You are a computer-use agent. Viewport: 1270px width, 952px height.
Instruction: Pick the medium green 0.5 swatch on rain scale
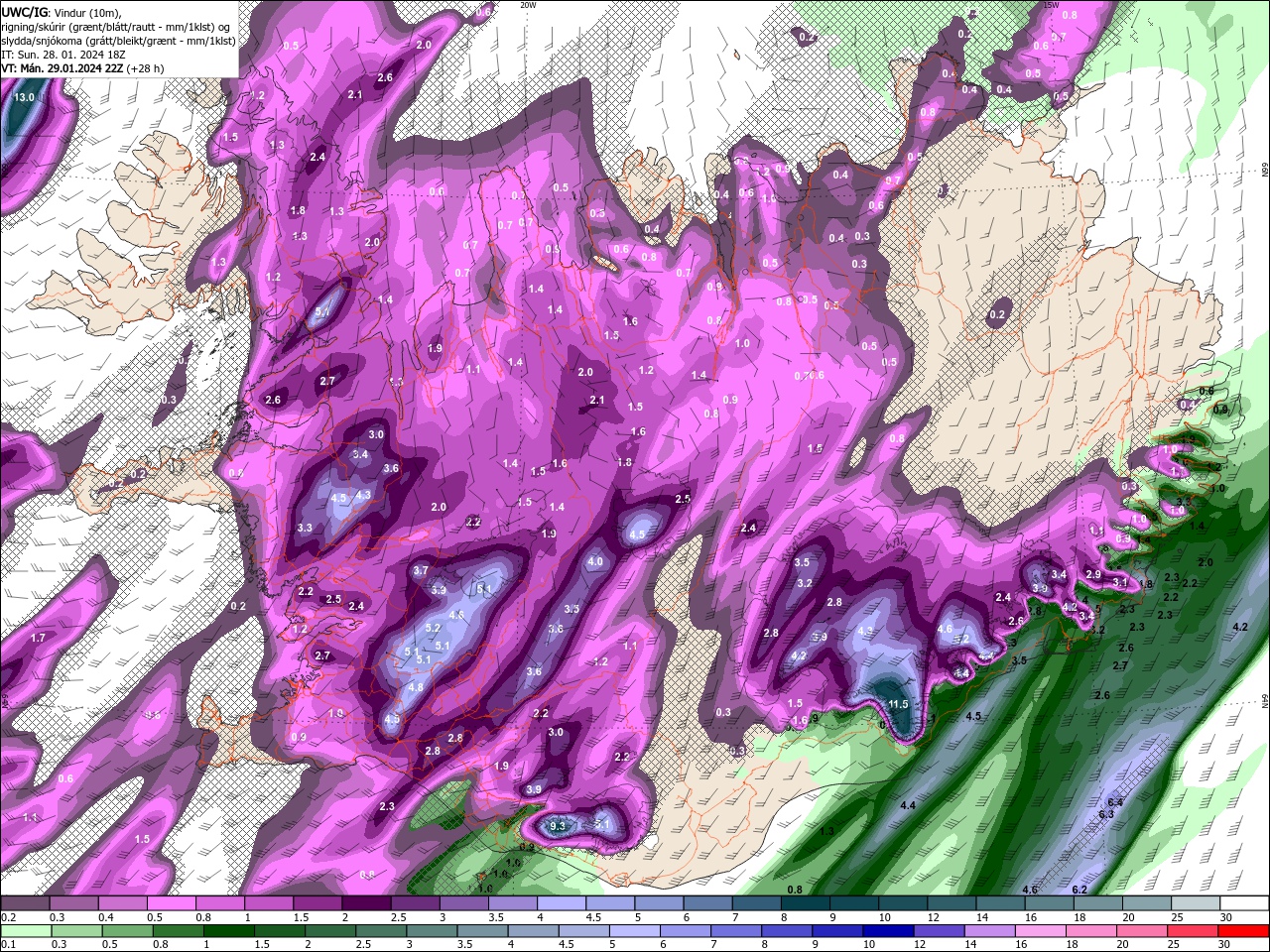(x=127, y=931)
